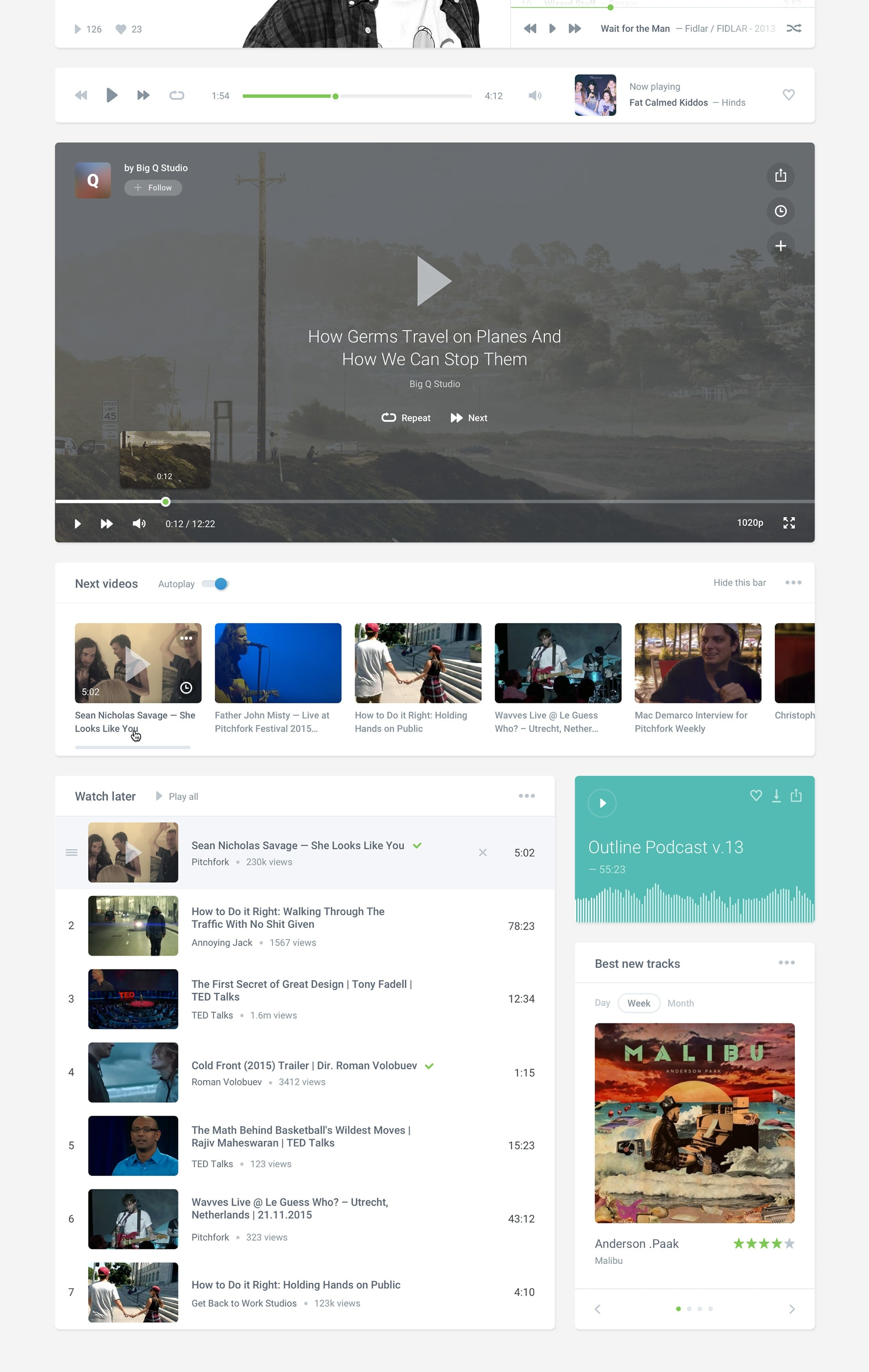The width and height of the screenshot is (869, 1372).
Task: Follow Big Q Studio
Action: tap(153, 188)
